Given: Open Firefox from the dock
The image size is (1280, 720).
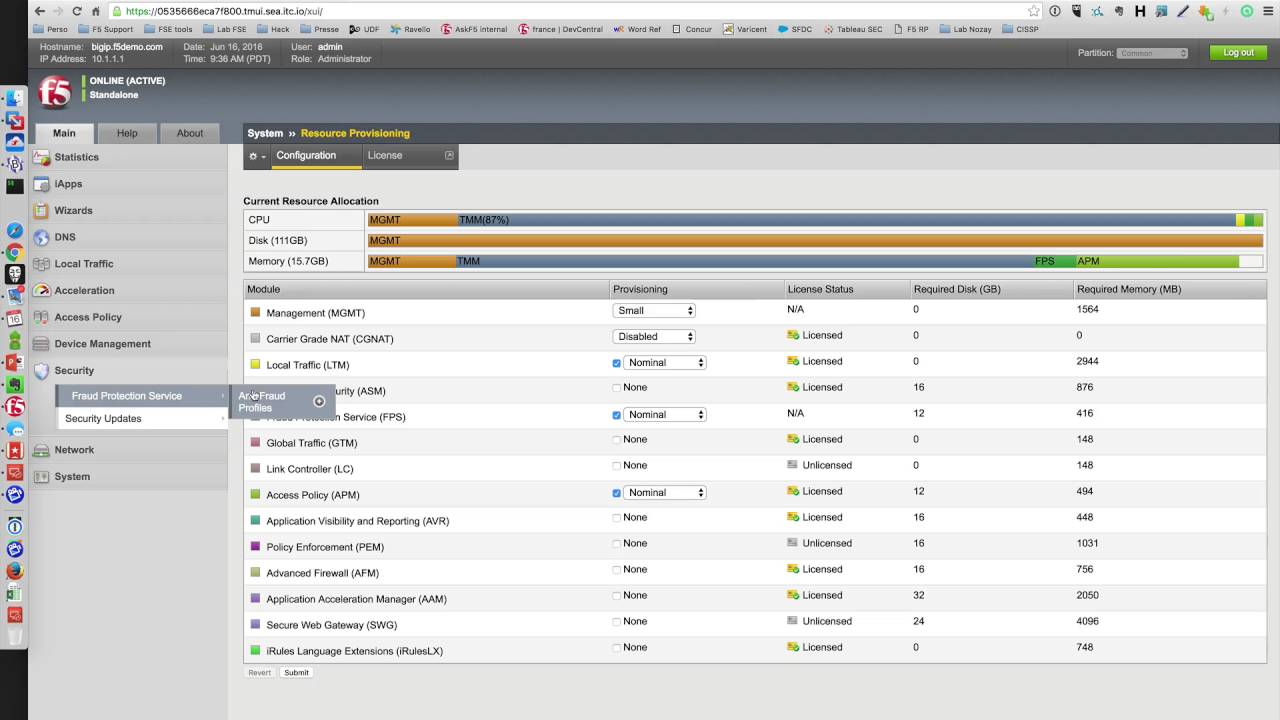Looking at the screenshot, I should click(15, 571).
